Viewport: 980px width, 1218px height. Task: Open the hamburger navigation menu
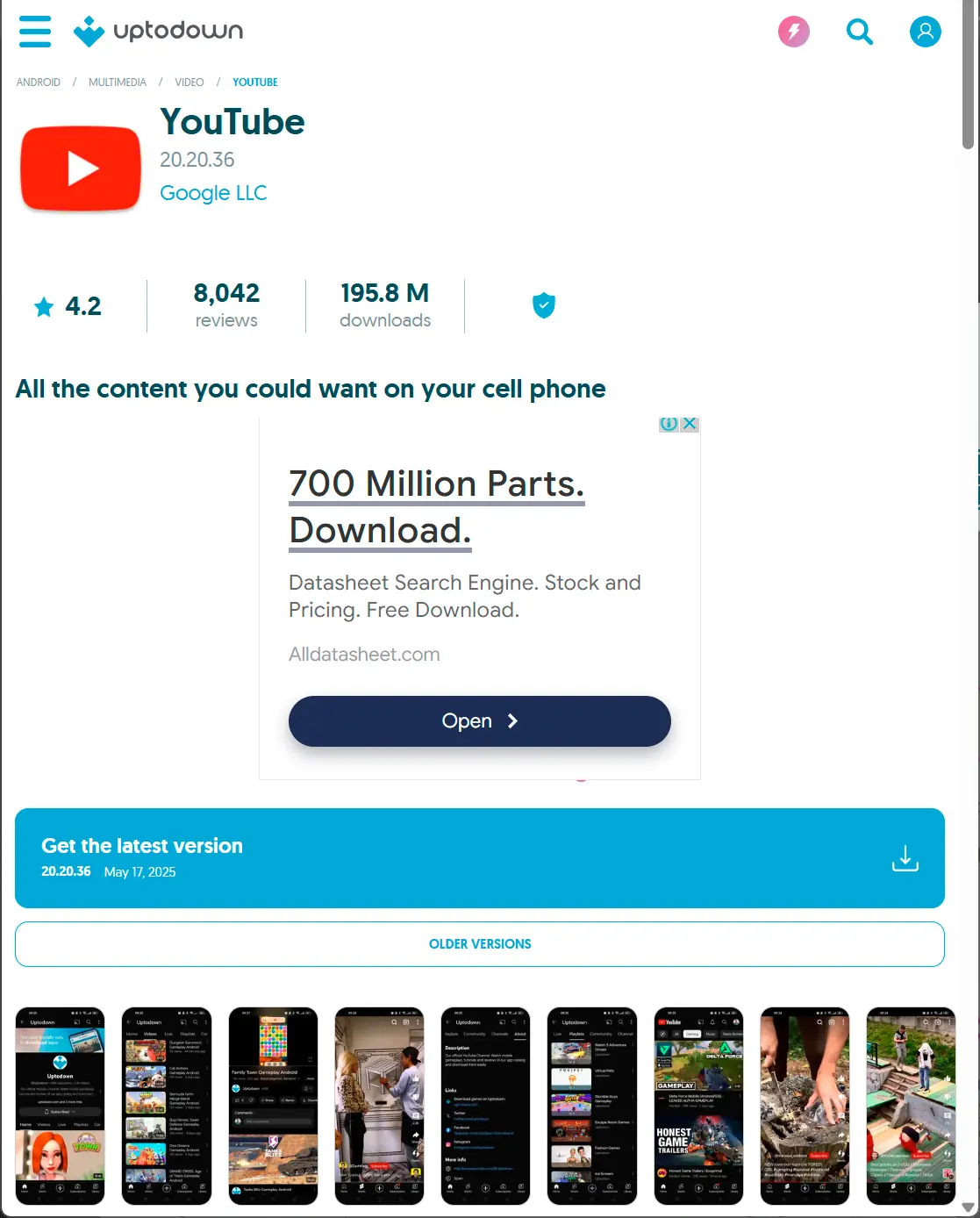click(35, 32)
